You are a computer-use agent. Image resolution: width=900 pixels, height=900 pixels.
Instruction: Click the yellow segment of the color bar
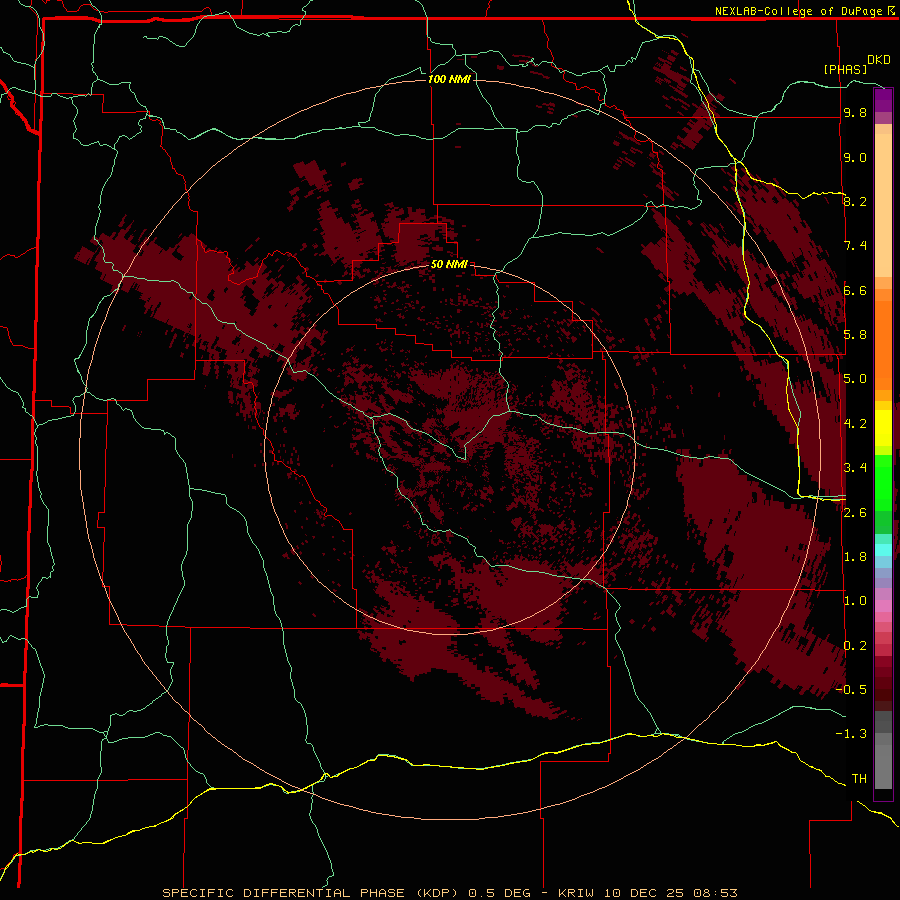pos(883,428)
